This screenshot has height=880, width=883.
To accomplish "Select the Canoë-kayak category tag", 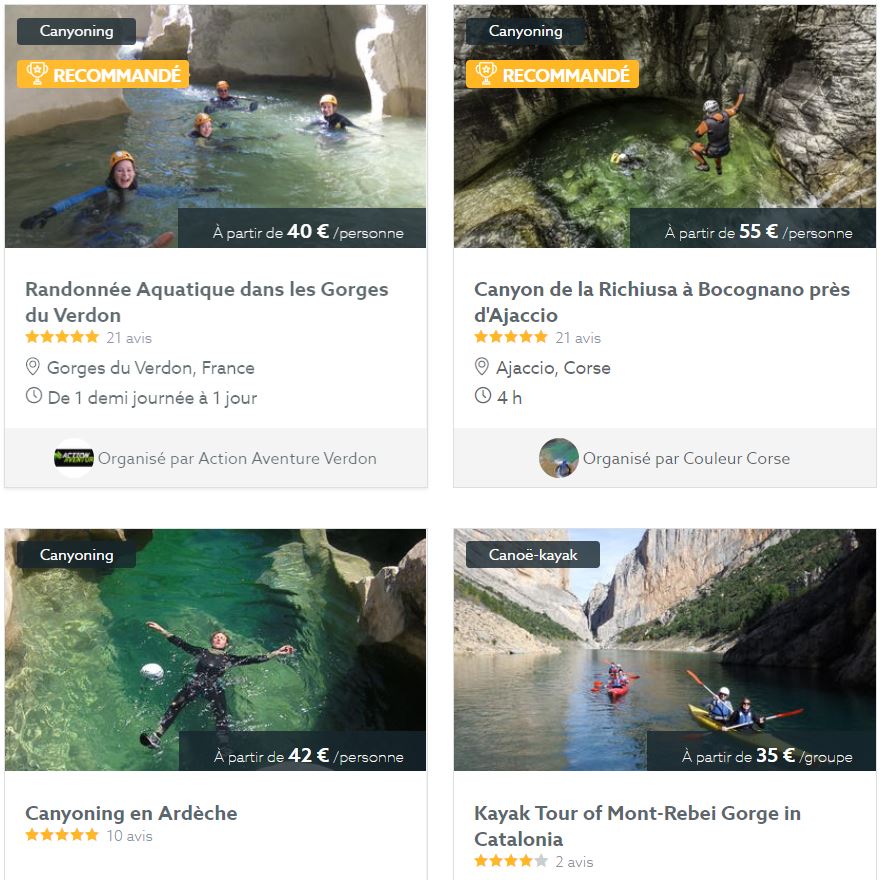I will point(533,555).
